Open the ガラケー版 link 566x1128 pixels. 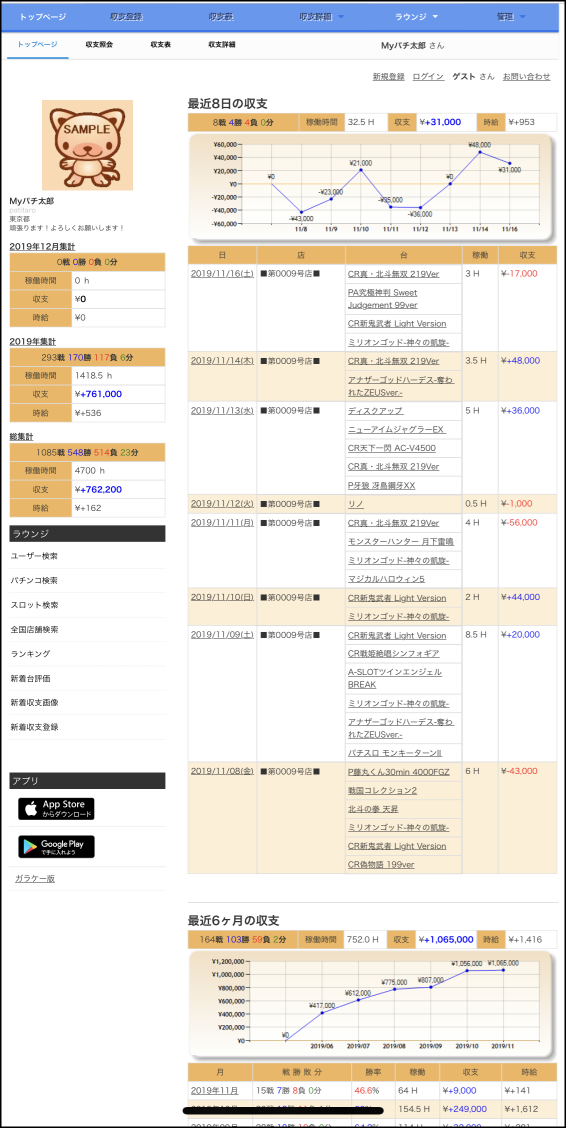point(35,878)
